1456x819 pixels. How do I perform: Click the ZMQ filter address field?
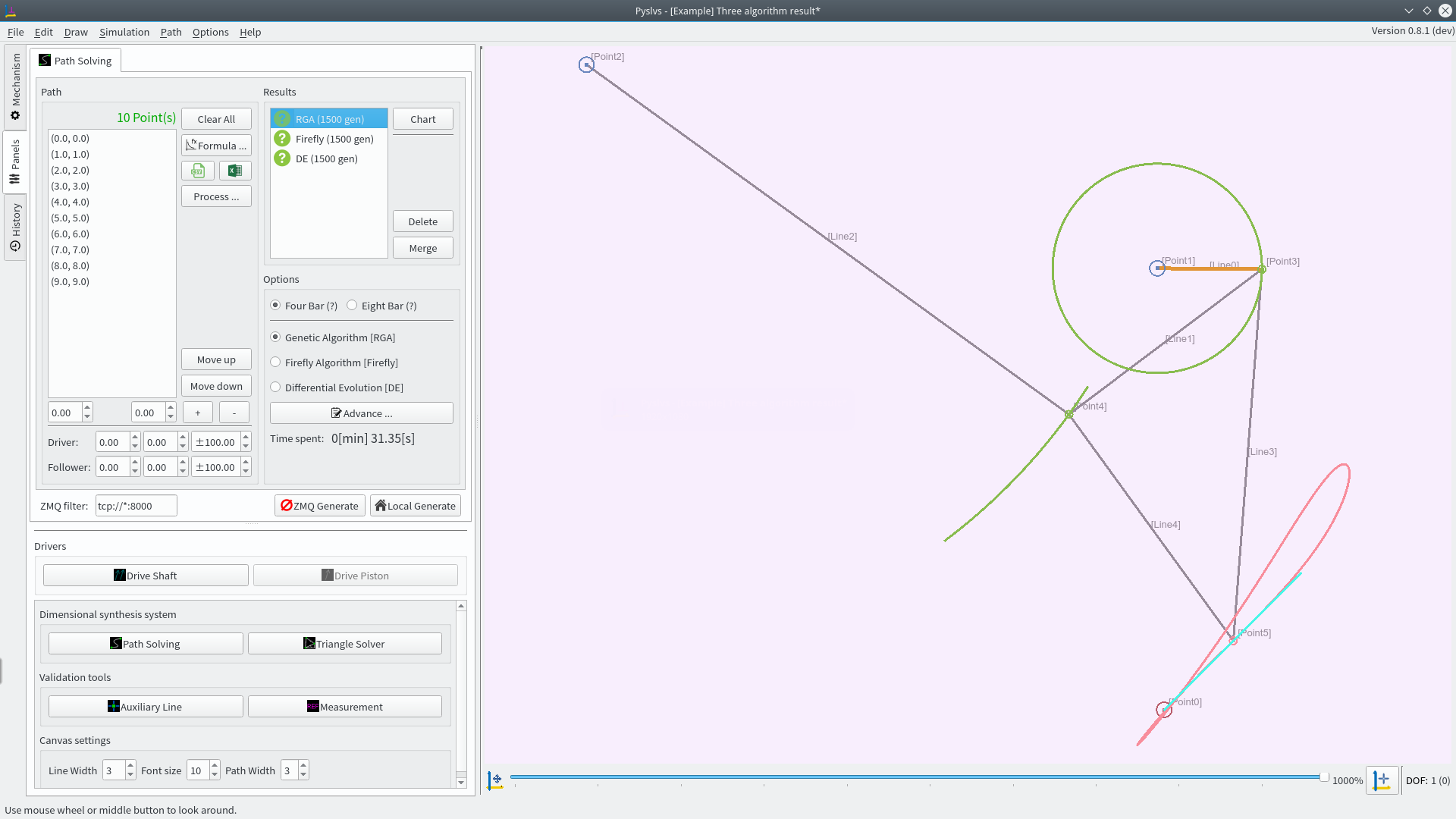[136, 506]
